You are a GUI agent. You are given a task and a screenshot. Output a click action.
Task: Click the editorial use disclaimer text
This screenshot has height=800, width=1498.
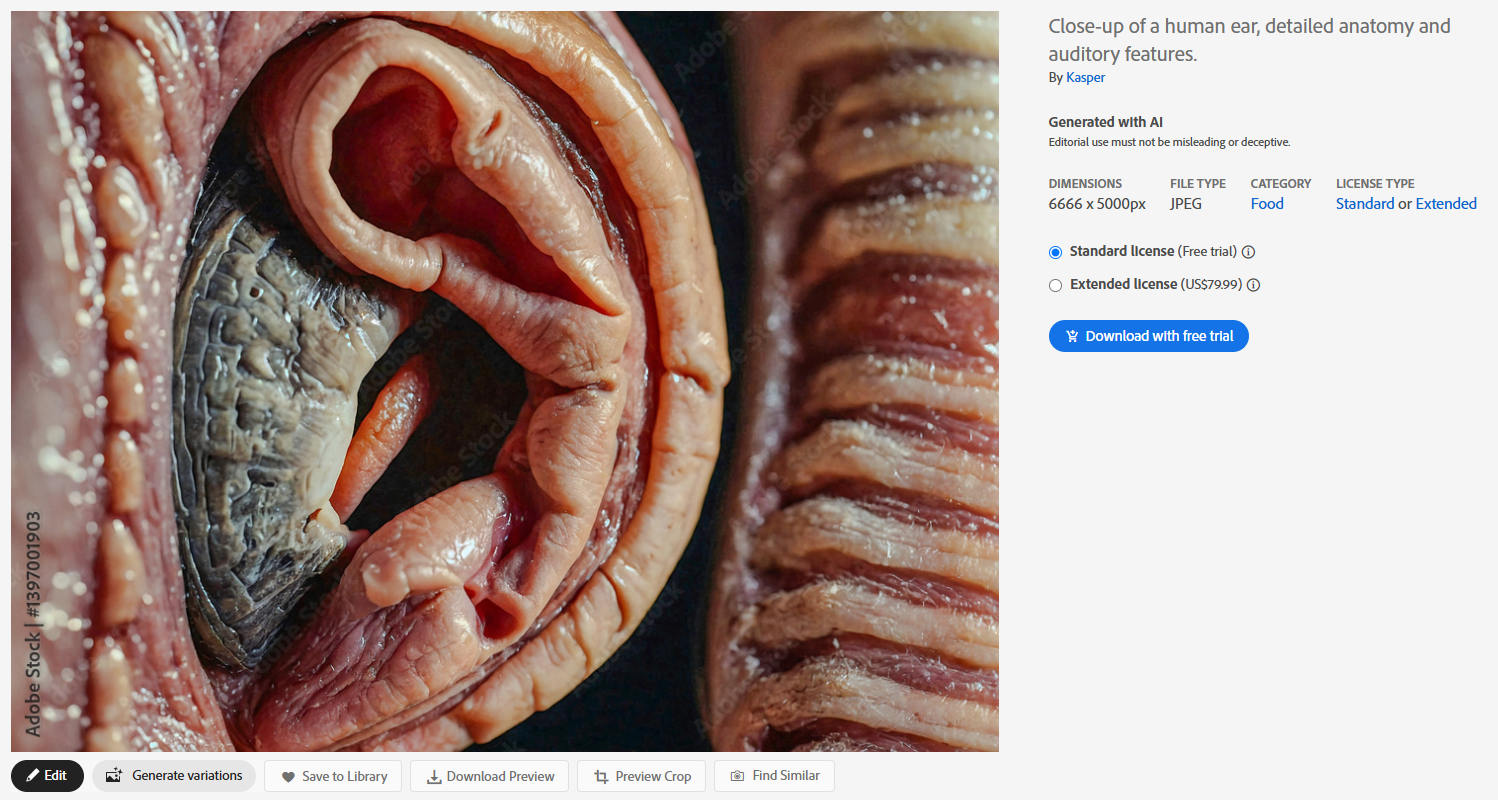tap(1169, 142)
